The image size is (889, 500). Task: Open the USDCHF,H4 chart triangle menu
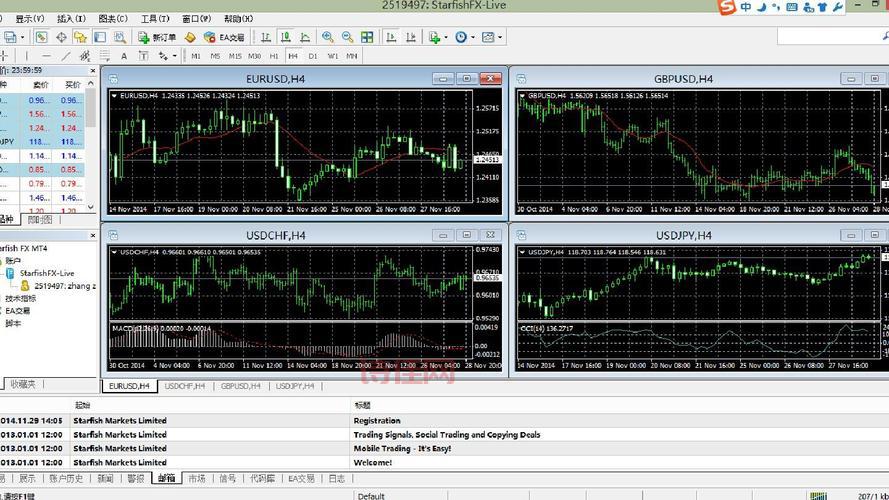point(114,252)
